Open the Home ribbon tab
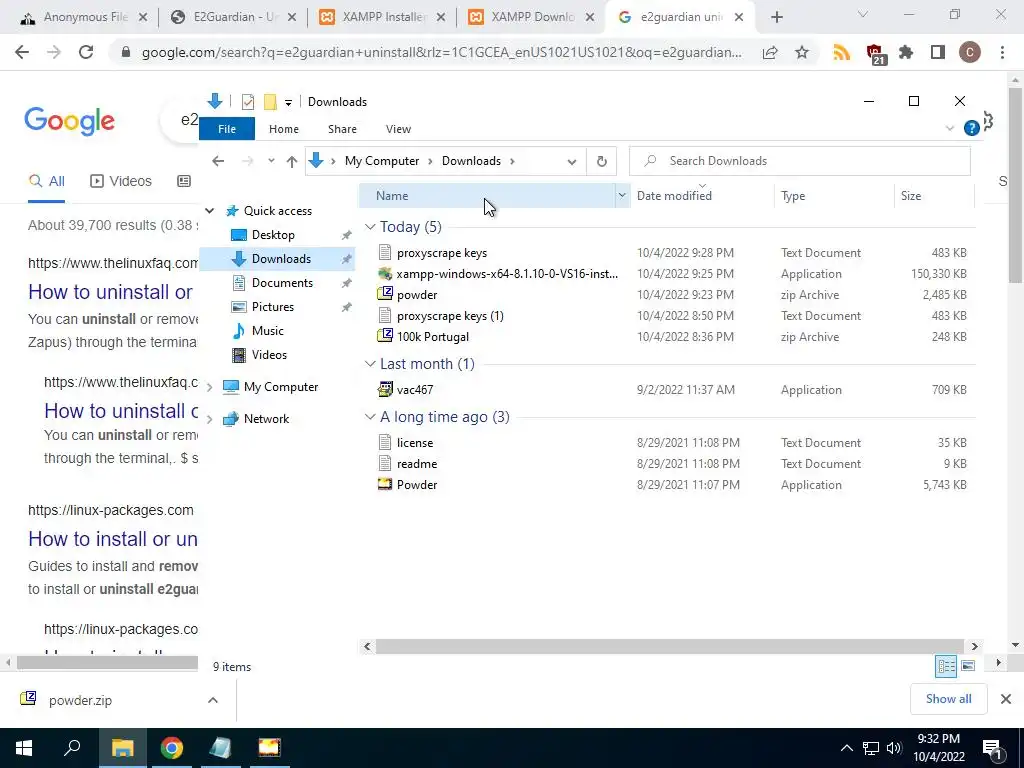Image resolution: width=1024 pixels, height=768 pixels. click(x=283, y=129)
